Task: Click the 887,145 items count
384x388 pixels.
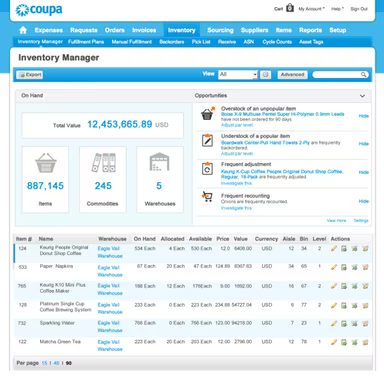Action: tap(45, 186)
